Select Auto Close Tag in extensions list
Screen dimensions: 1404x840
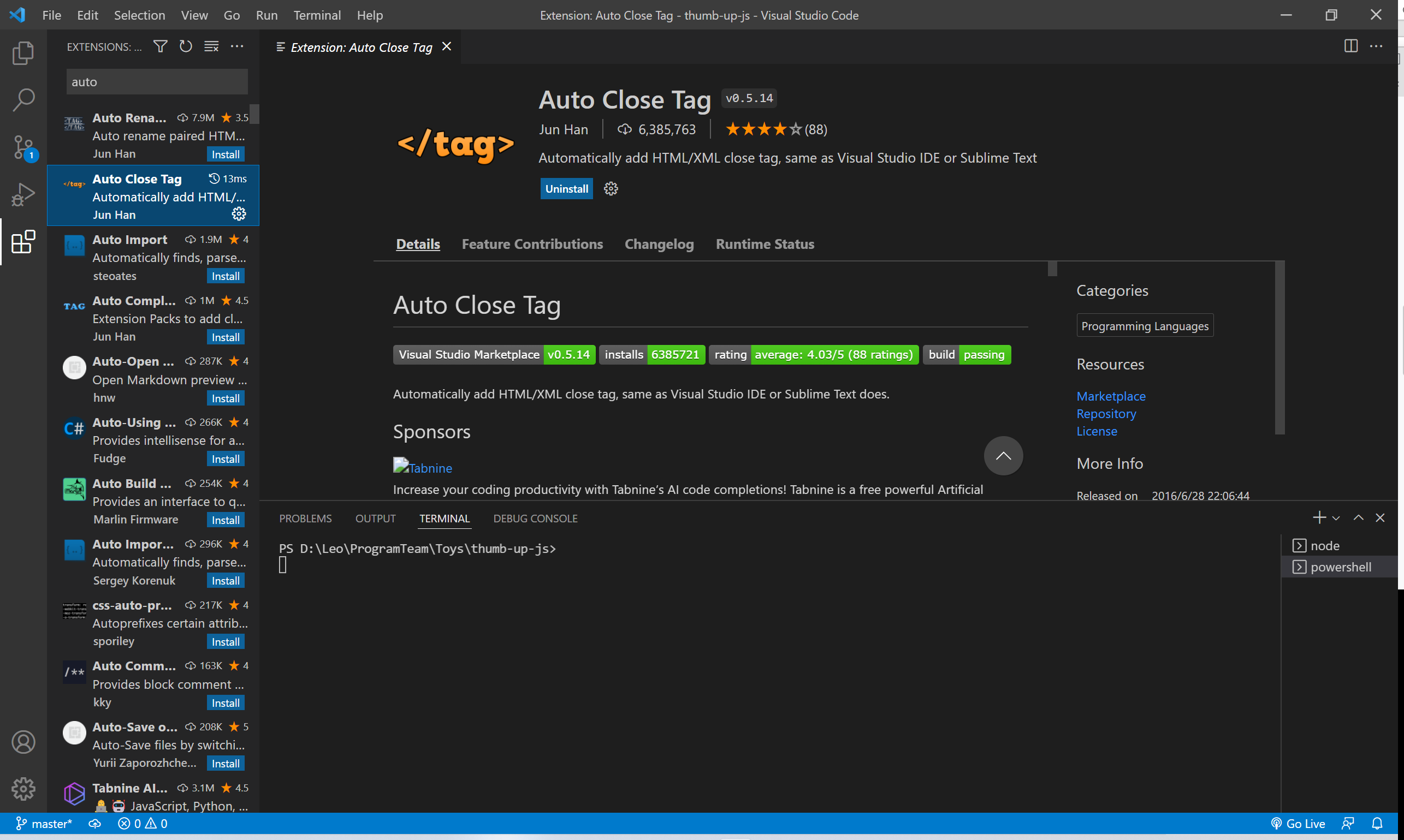(153, 196)
